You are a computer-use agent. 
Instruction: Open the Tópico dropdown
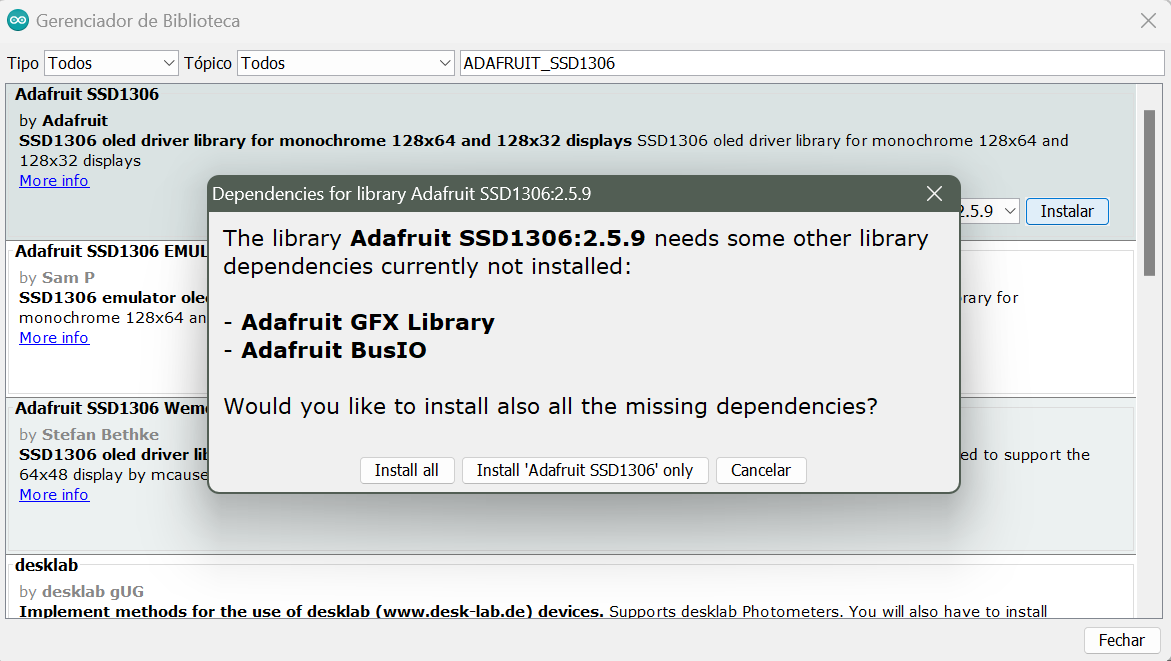point(346,63)
